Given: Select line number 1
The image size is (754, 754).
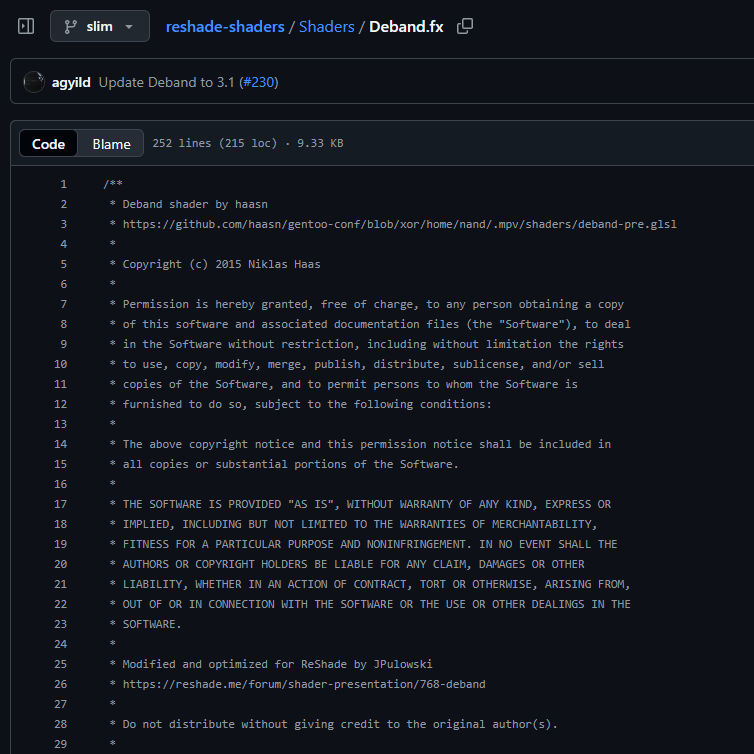Looking at the screenshot, I should [63, 184].
